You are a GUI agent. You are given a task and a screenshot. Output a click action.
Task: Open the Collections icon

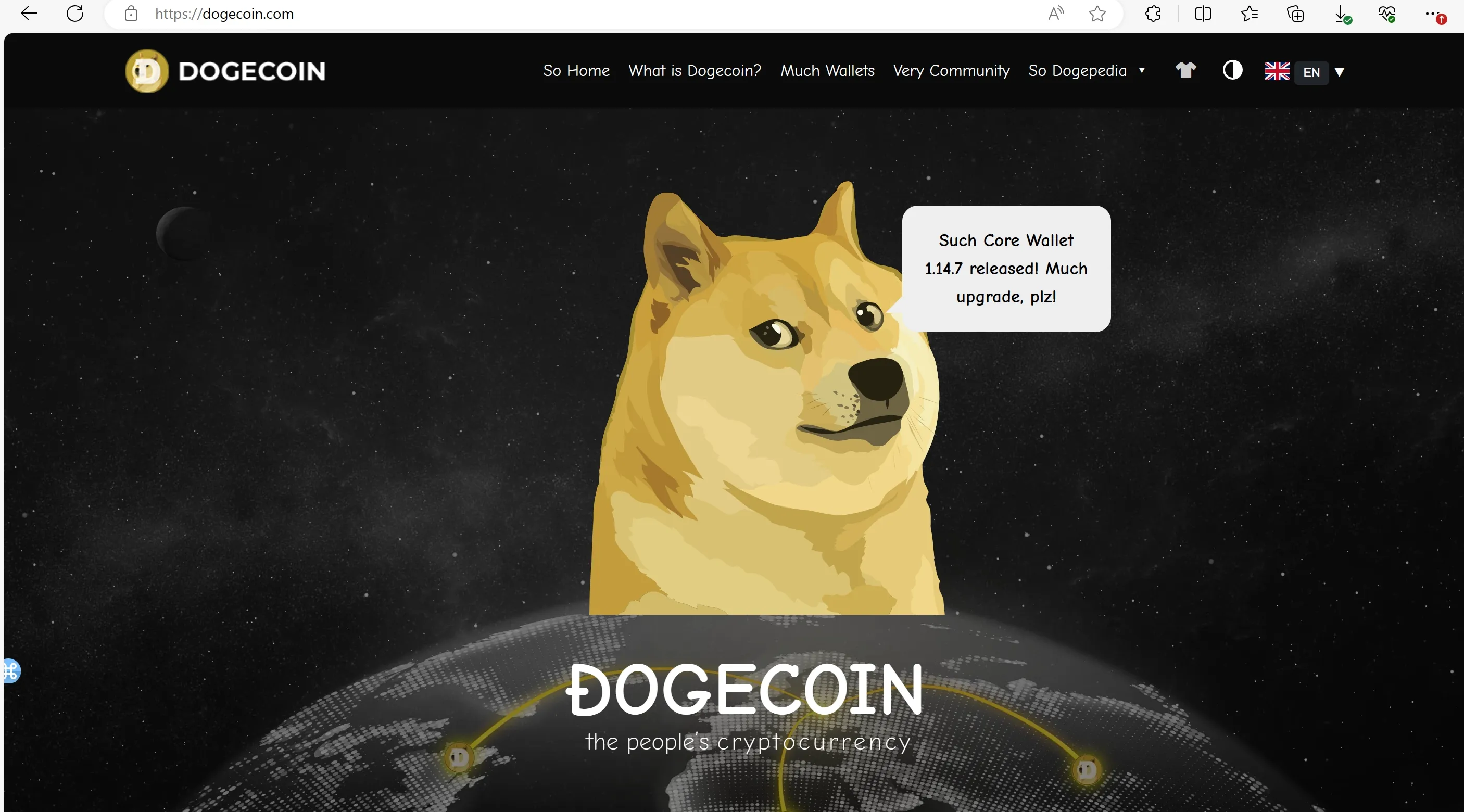coord(1295,14)
